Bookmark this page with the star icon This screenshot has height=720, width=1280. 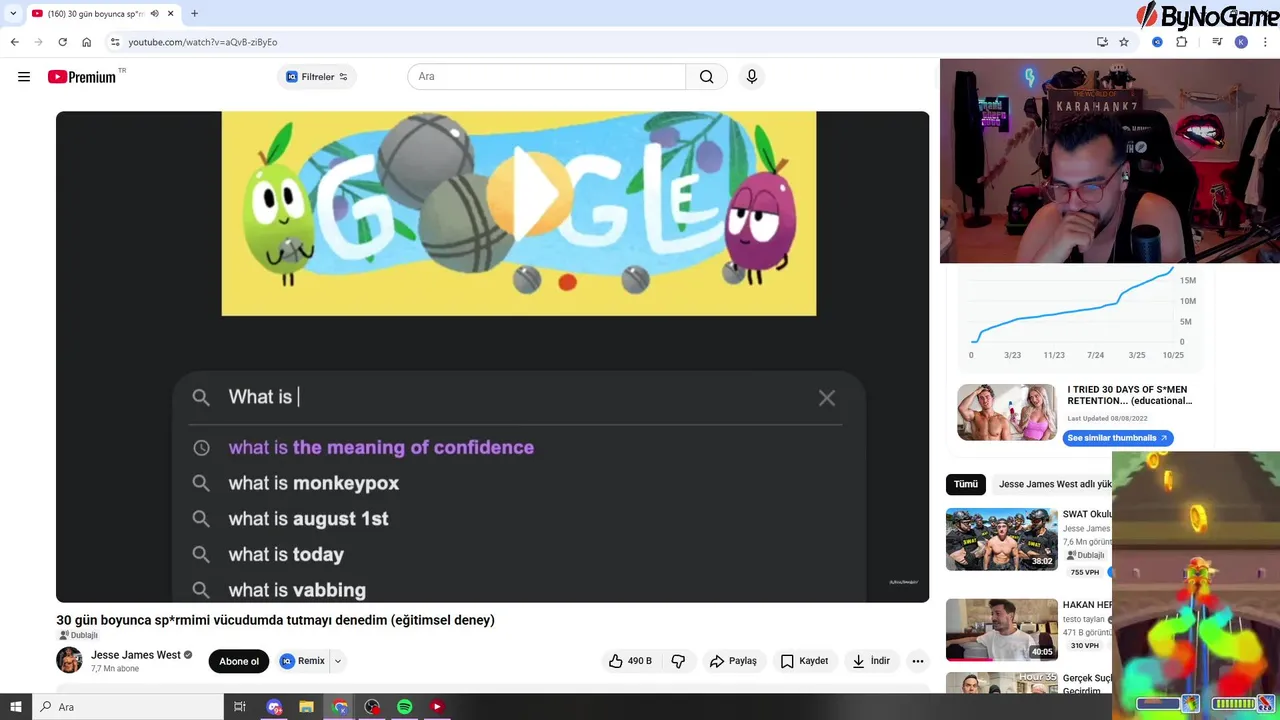tap(1124, 42)
